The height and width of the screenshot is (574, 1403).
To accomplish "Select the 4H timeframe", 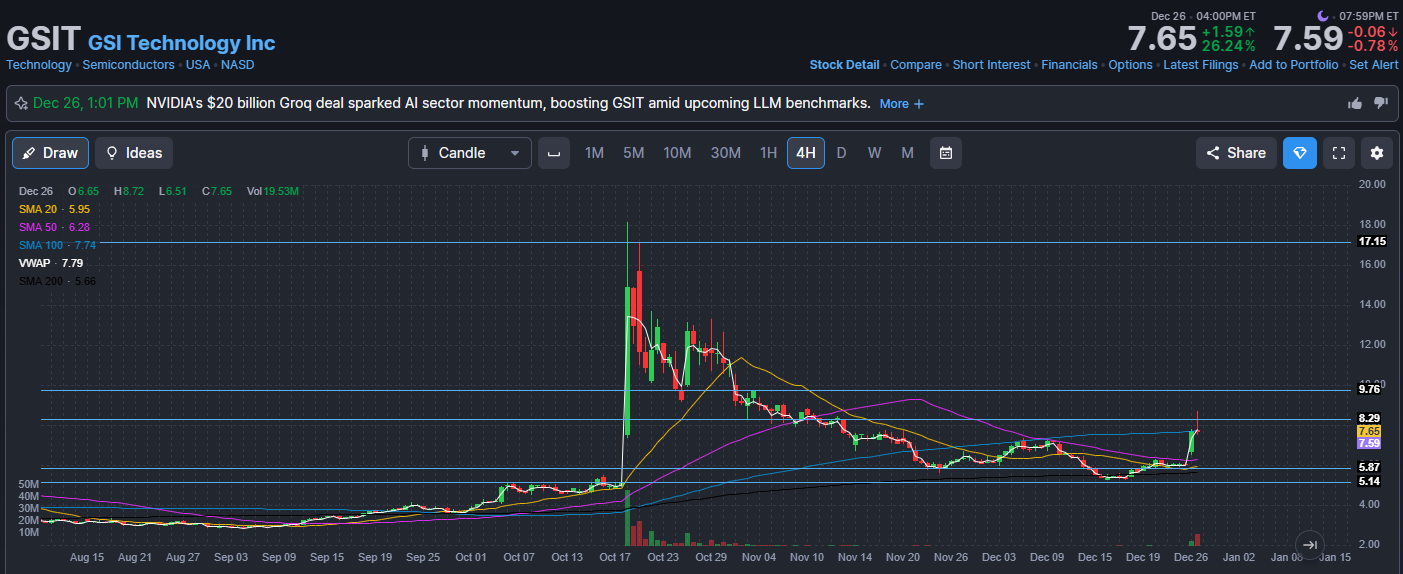I will [806, 153].
